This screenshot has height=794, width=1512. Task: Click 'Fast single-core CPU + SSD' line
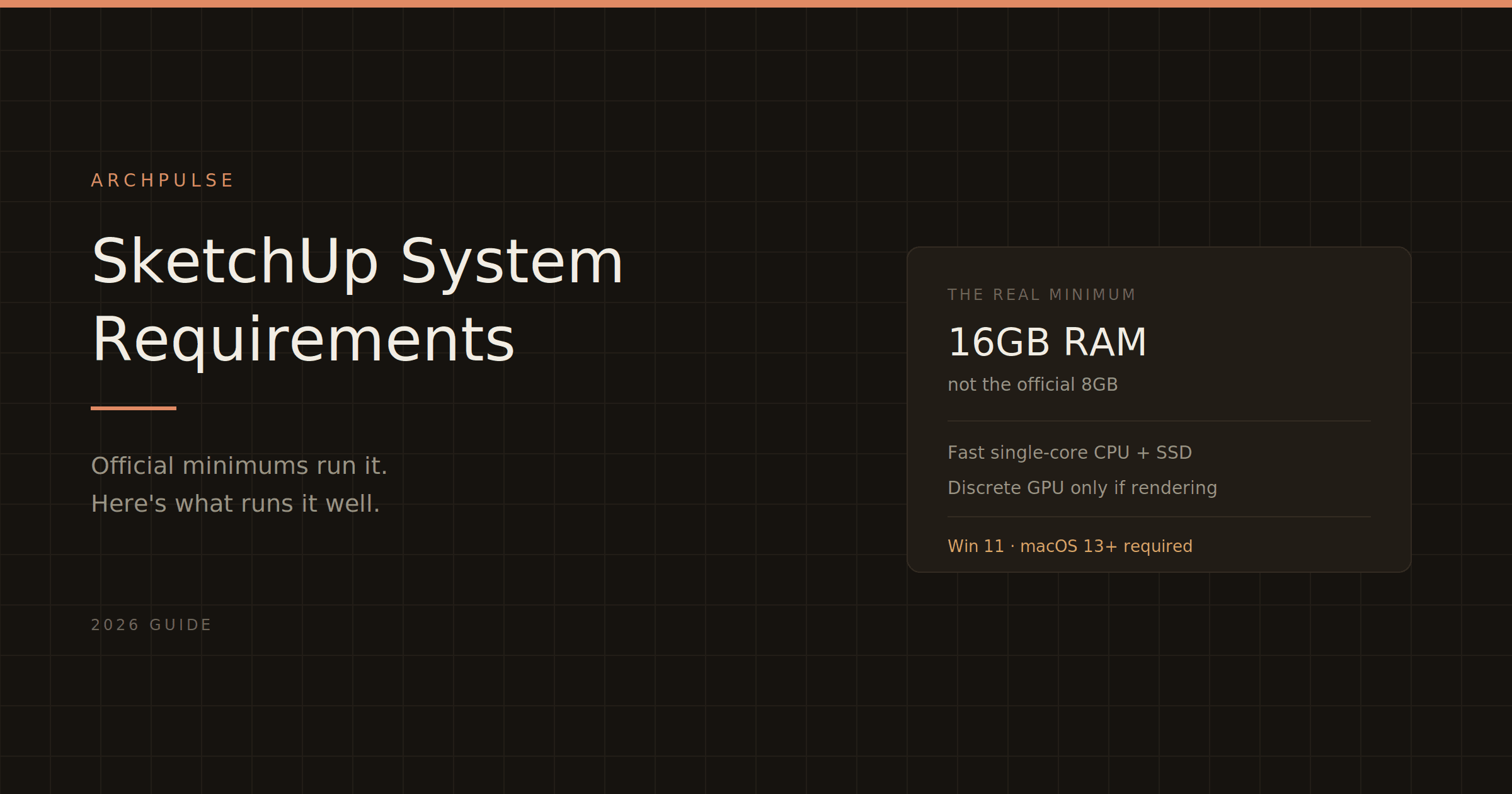click(x=1070, y=452)
